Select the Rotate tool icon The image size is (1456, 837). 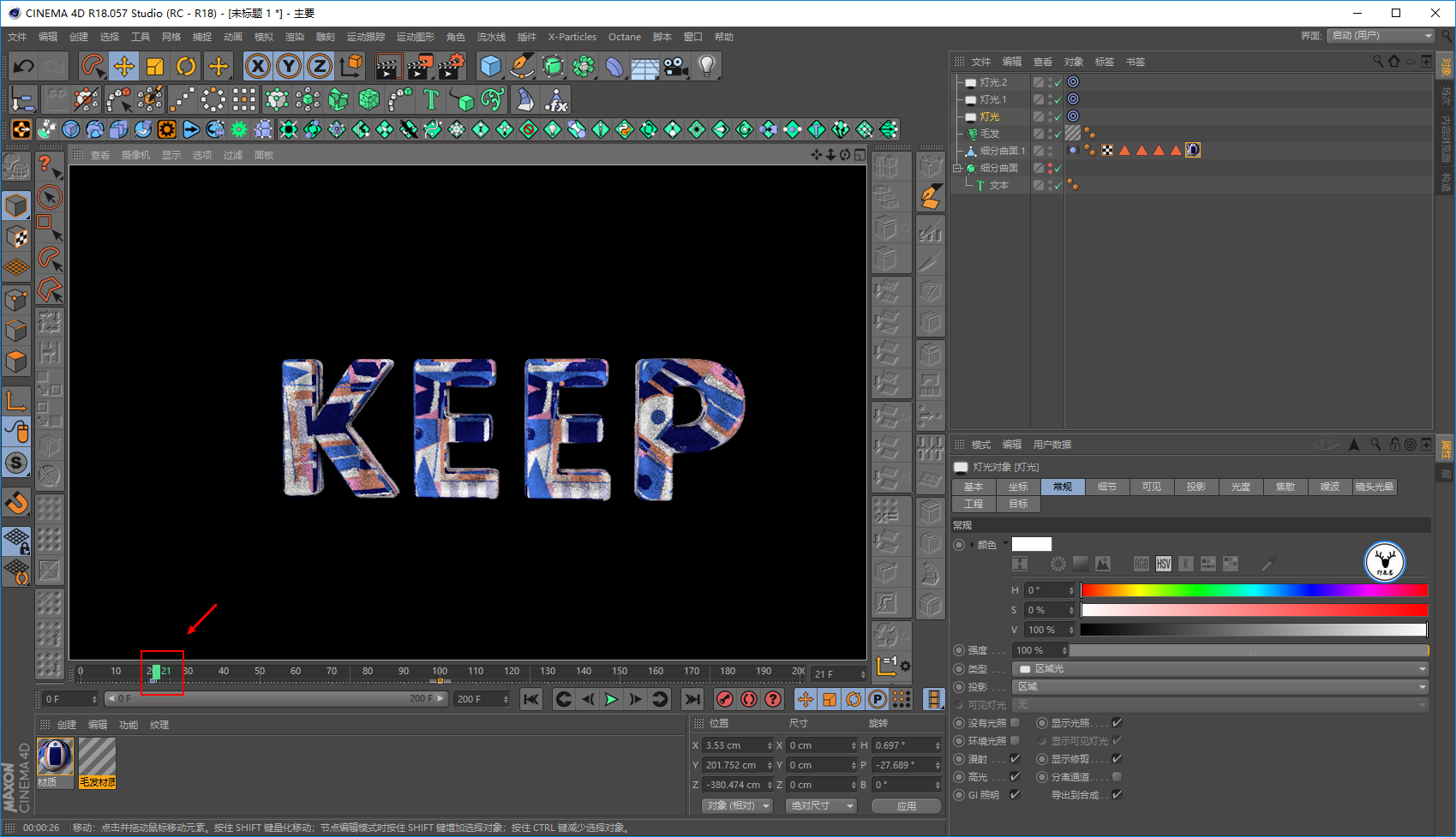click(186, 66)
